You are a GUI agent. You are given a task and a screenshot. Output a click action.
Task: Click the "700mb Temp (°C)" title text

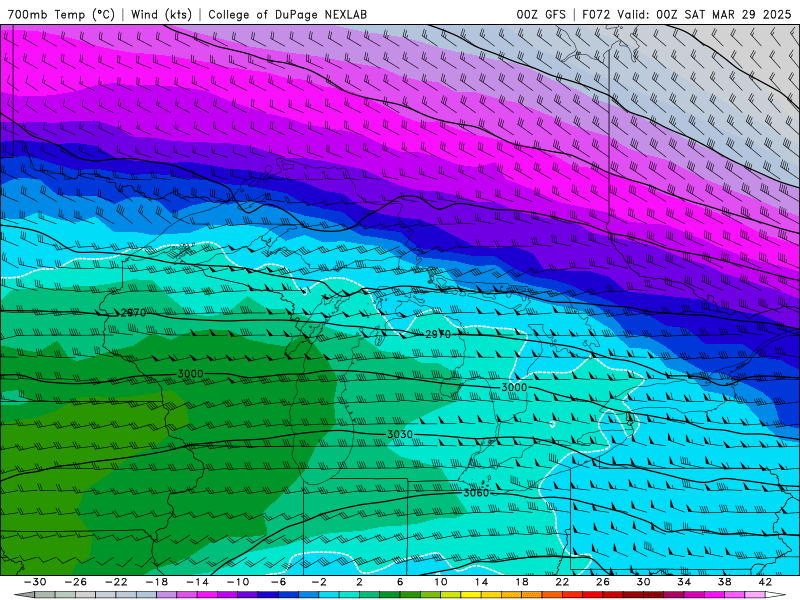point(61,14)
